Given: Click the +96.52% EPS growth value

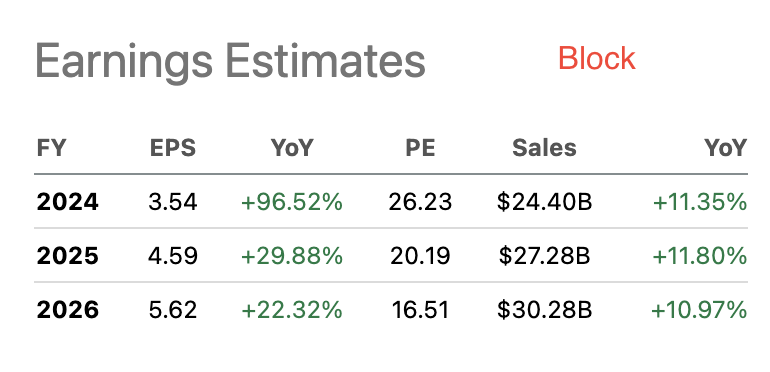Looking at the screenshot, I should coord(292,202).
